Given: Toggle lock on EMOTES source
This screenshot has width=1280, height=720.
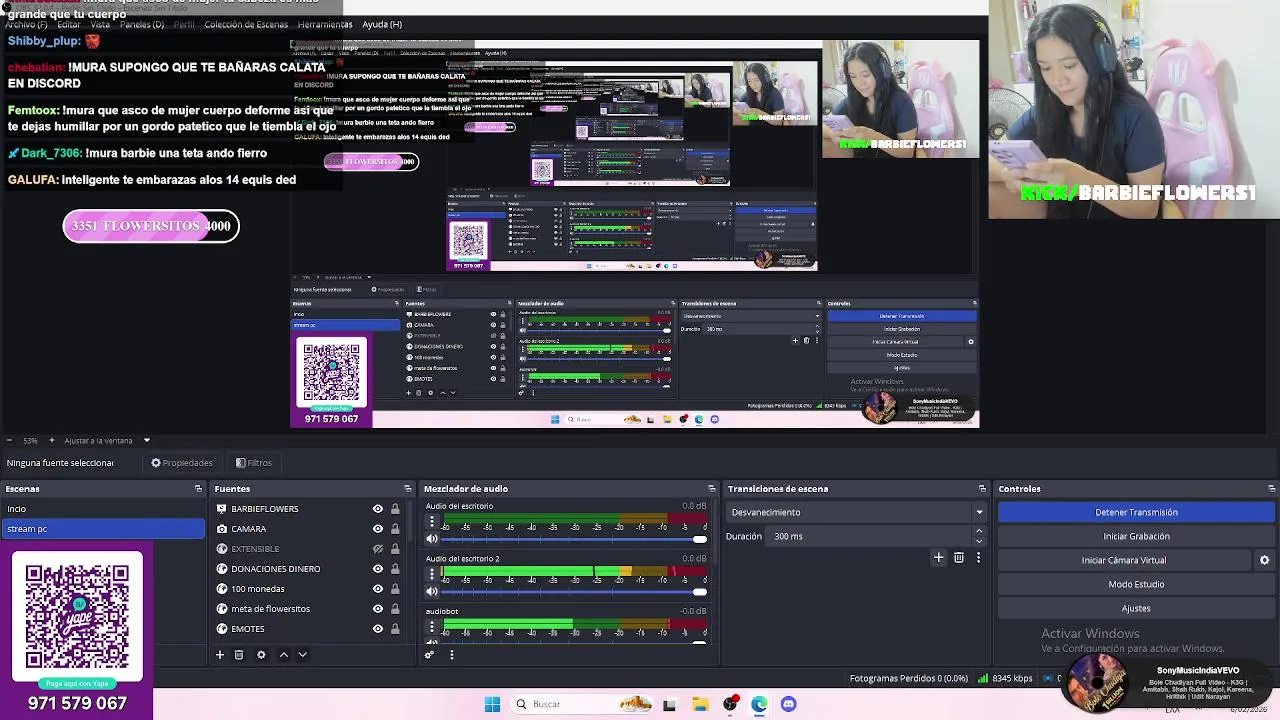Looking at the screenshot, I should coord(395,629).
